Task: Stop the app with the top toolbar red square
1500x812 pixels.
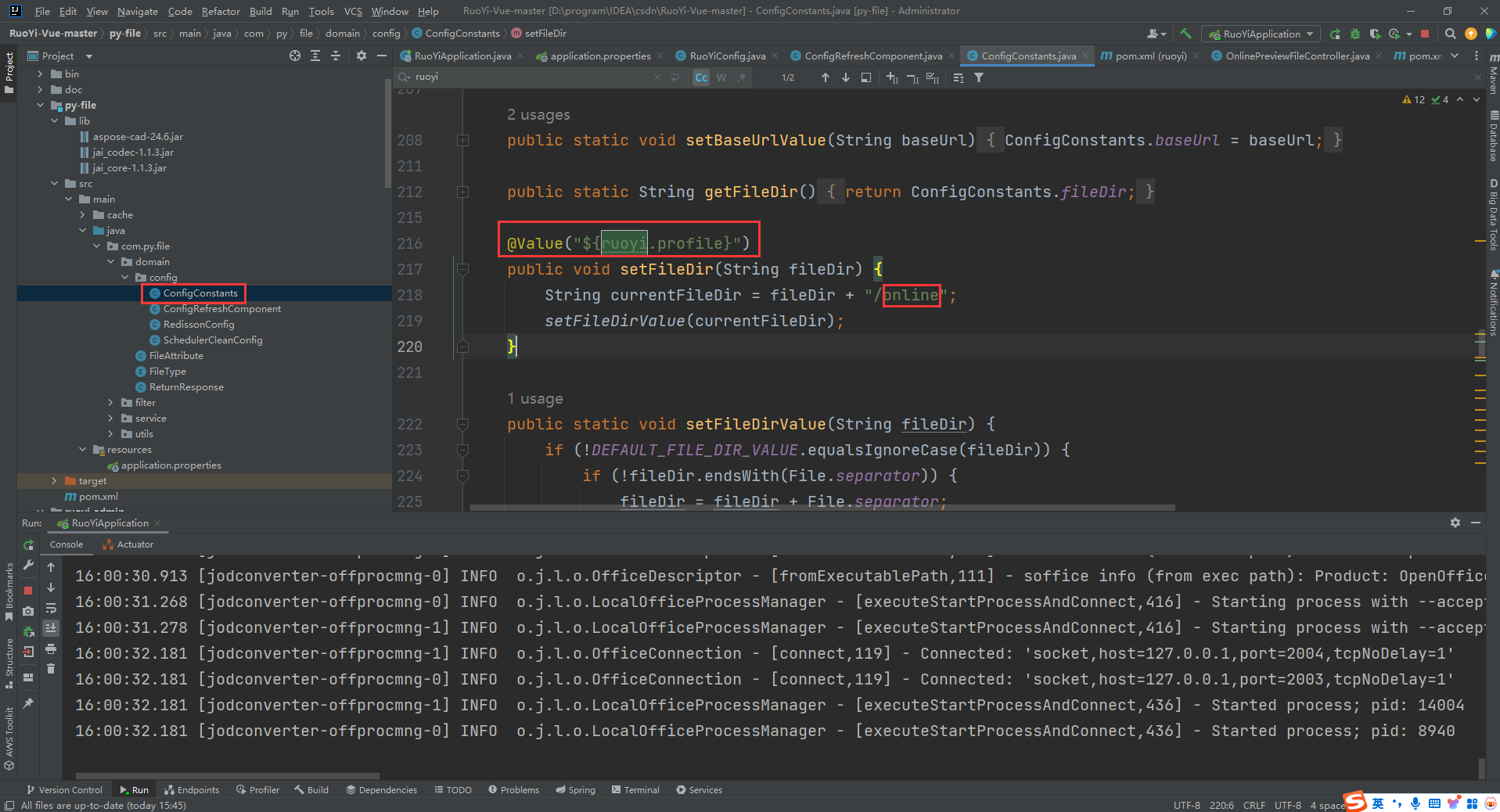Action: [1425, 34]
